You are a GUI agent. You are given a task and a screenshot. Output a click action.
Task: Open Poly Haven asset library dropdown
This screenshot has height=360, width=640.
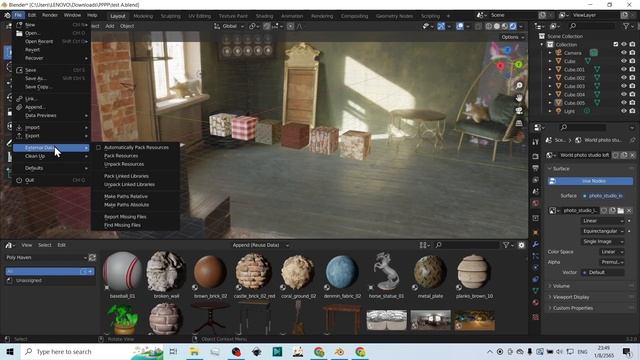[x=46, y=258]
